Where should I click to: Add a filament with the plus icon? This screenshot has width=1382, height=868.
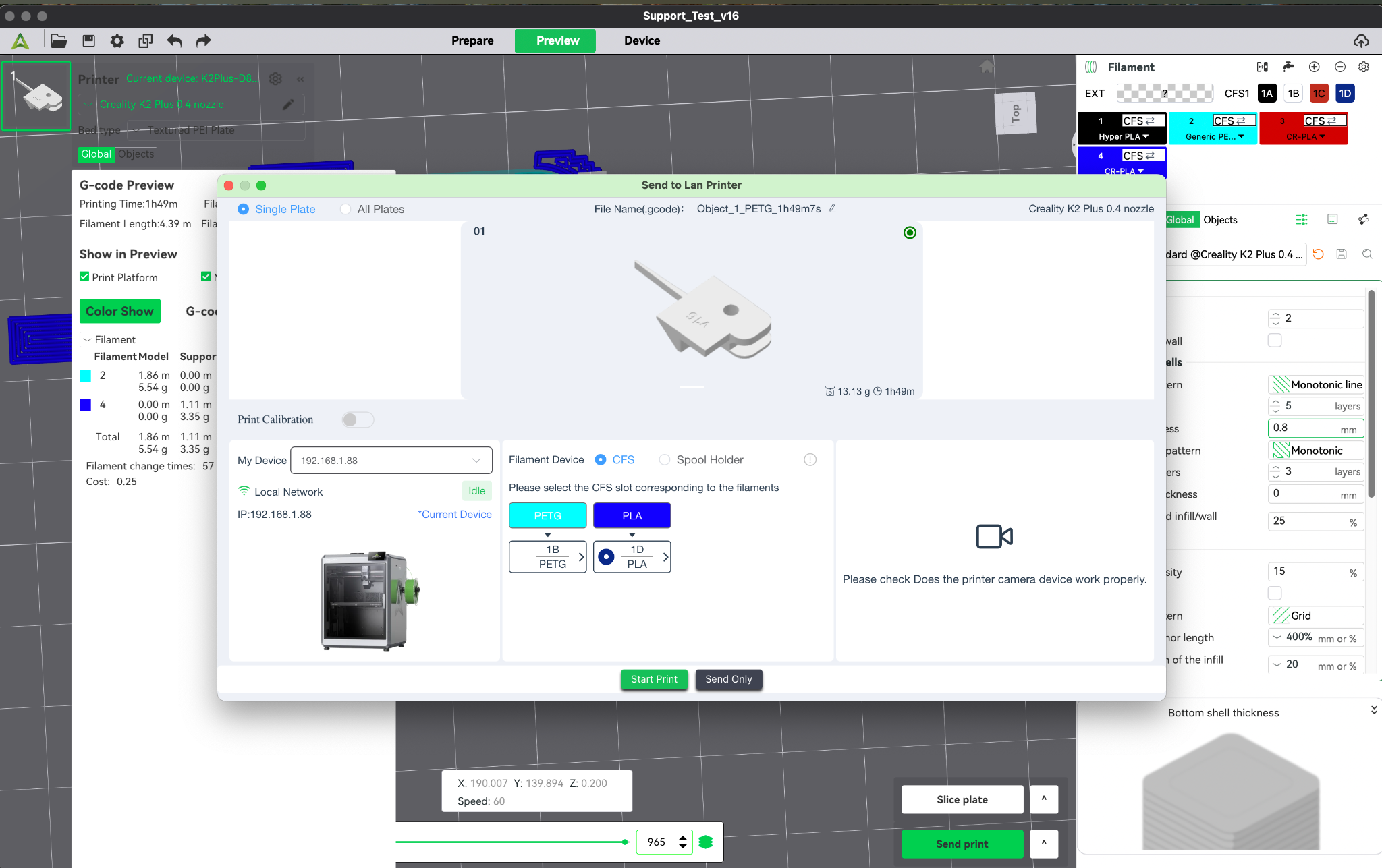pyautogui.click(x=1314, y=67)
